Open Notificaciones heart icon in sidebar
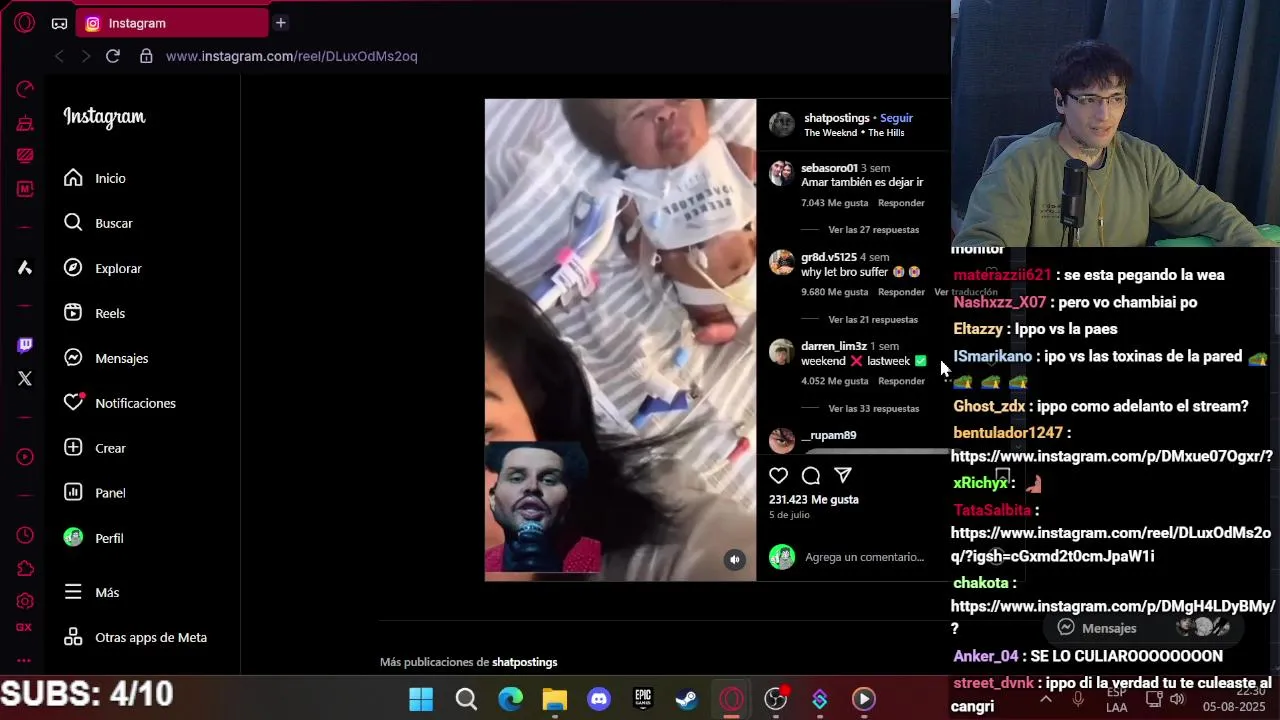Screen dimensions: 1280x720 pos(73,403)
